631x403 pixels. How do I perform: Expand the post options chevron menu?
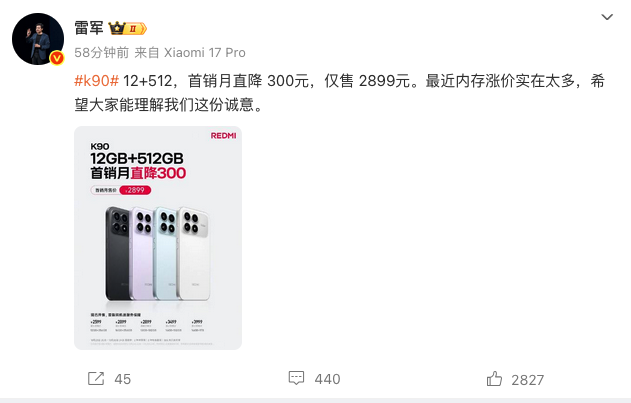pyautogui.click(x=607, y=17)
